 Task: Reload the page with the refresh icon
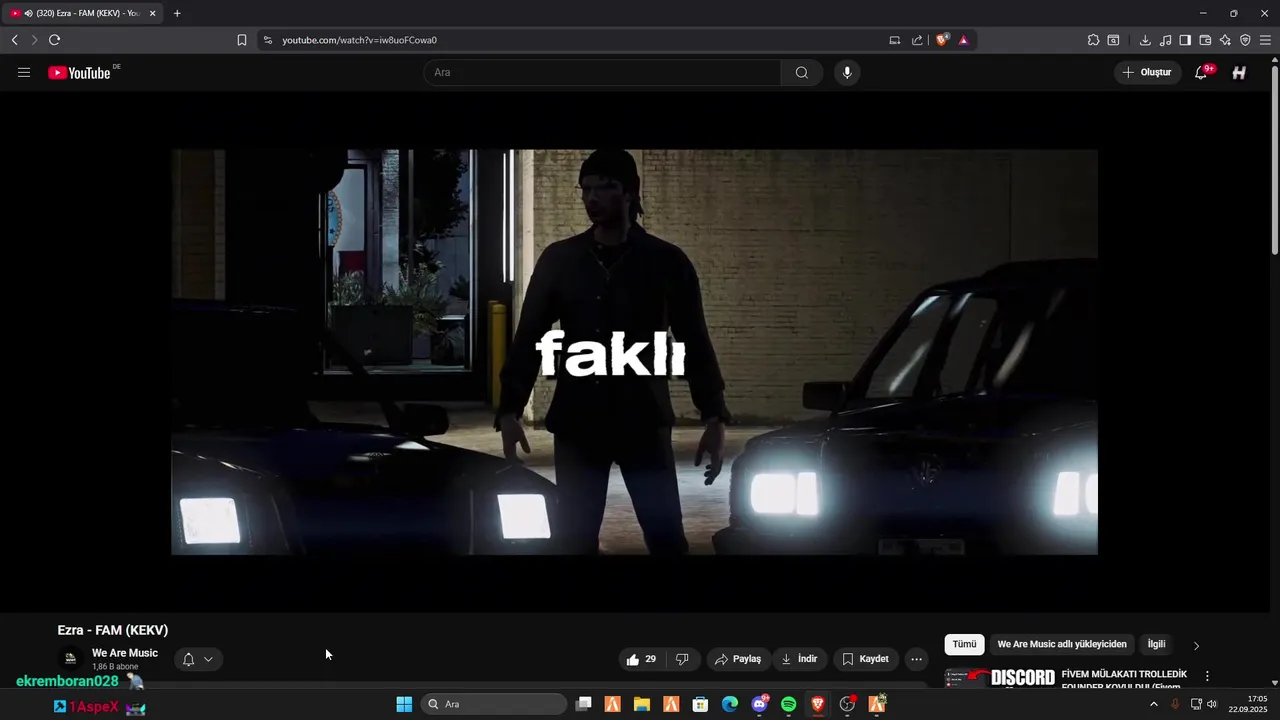54,40
